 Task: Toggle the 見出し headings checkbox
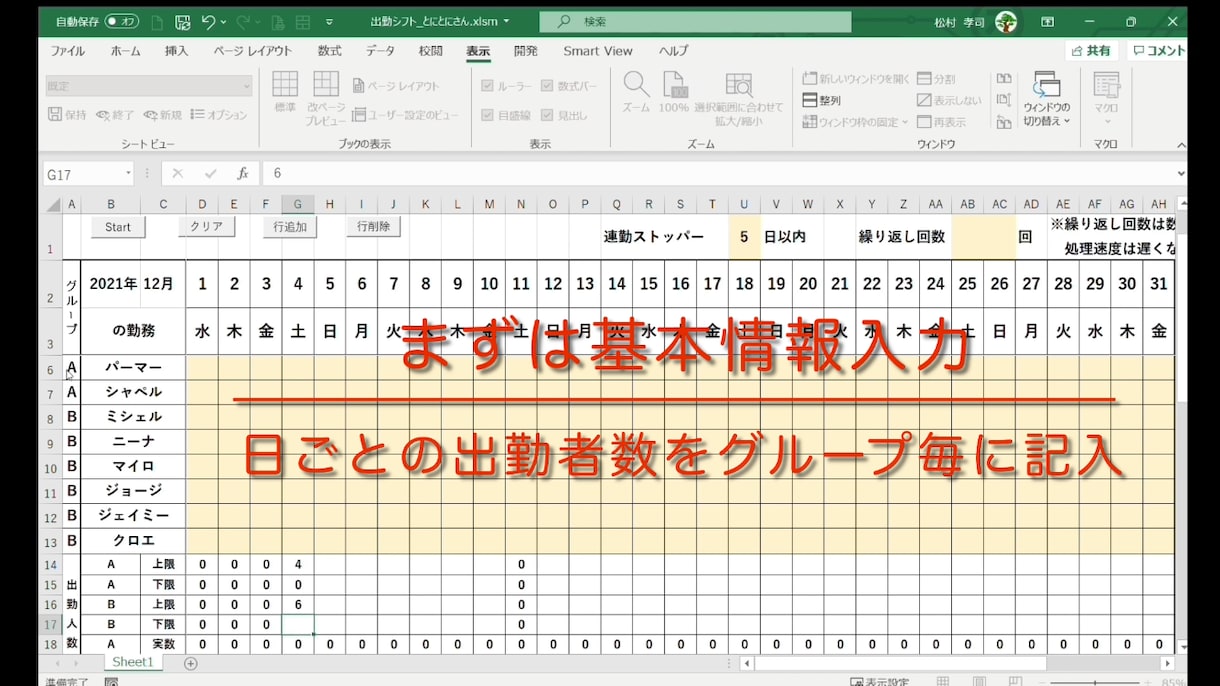(x=564, y=115)
